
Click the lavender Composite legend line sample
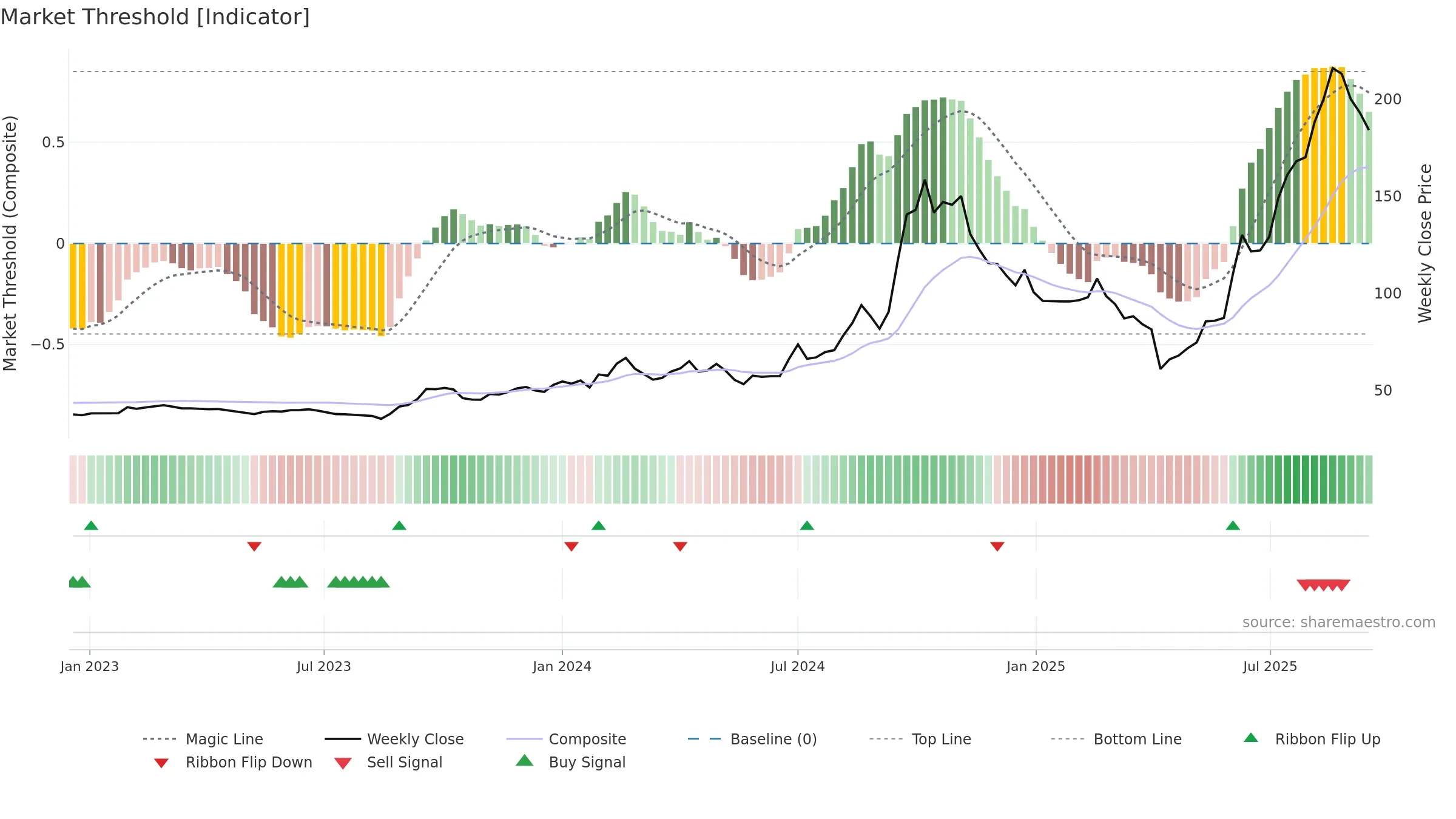click(524, 739)
